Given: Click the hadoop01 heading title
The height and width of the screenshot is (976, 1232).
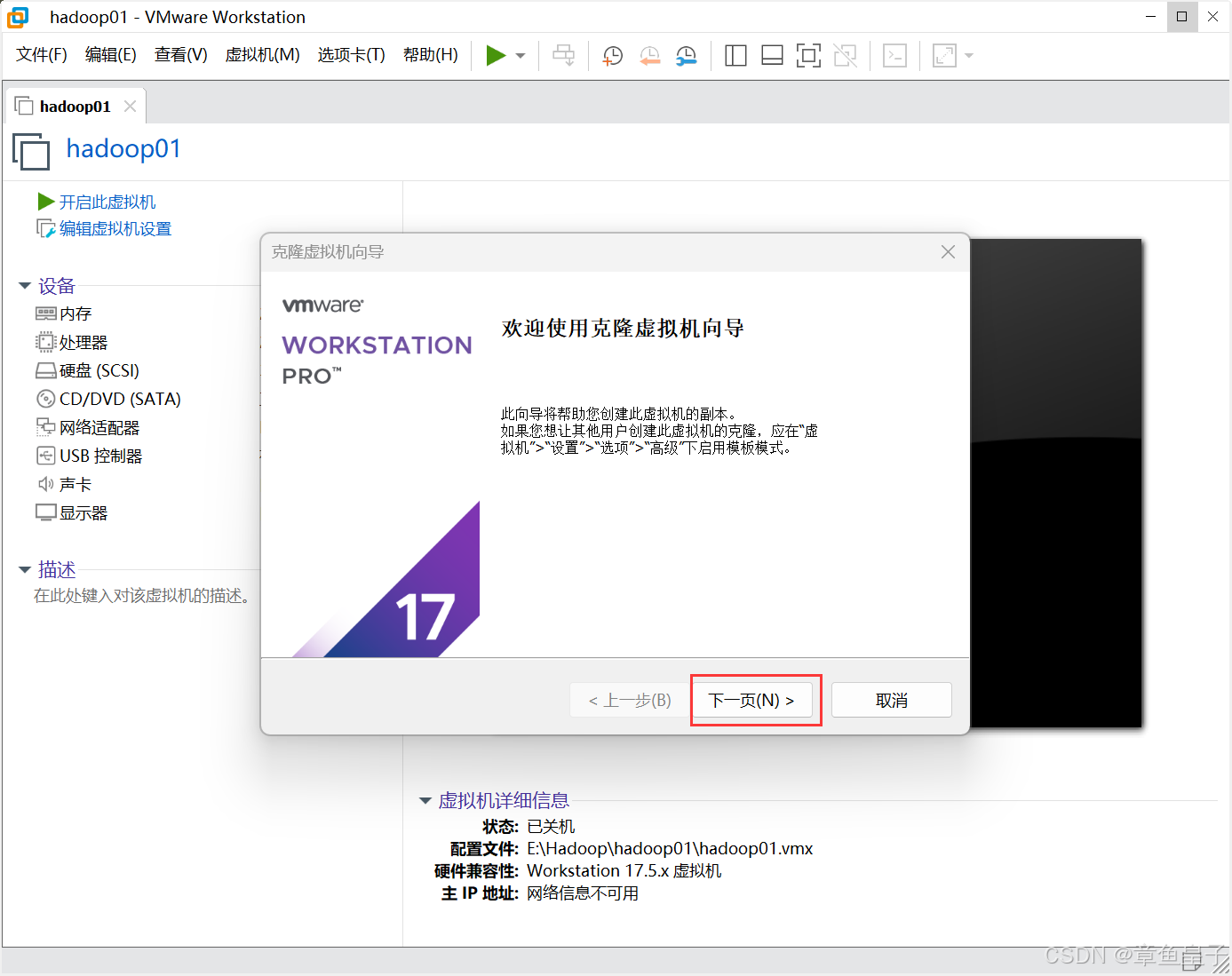Looking at the screenshot, I should (x=123, y=148).
